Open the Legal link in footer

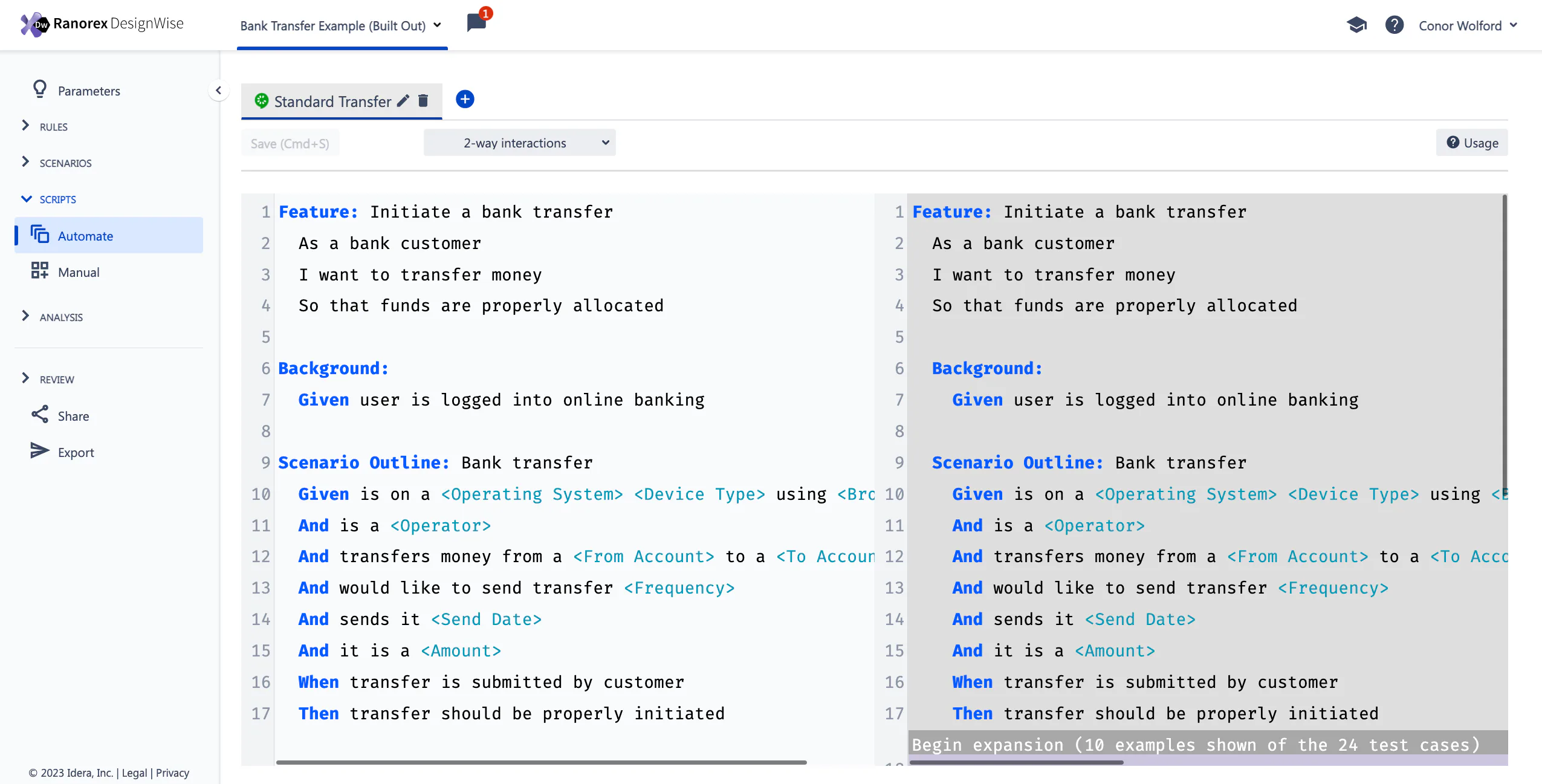pos(134,773)
